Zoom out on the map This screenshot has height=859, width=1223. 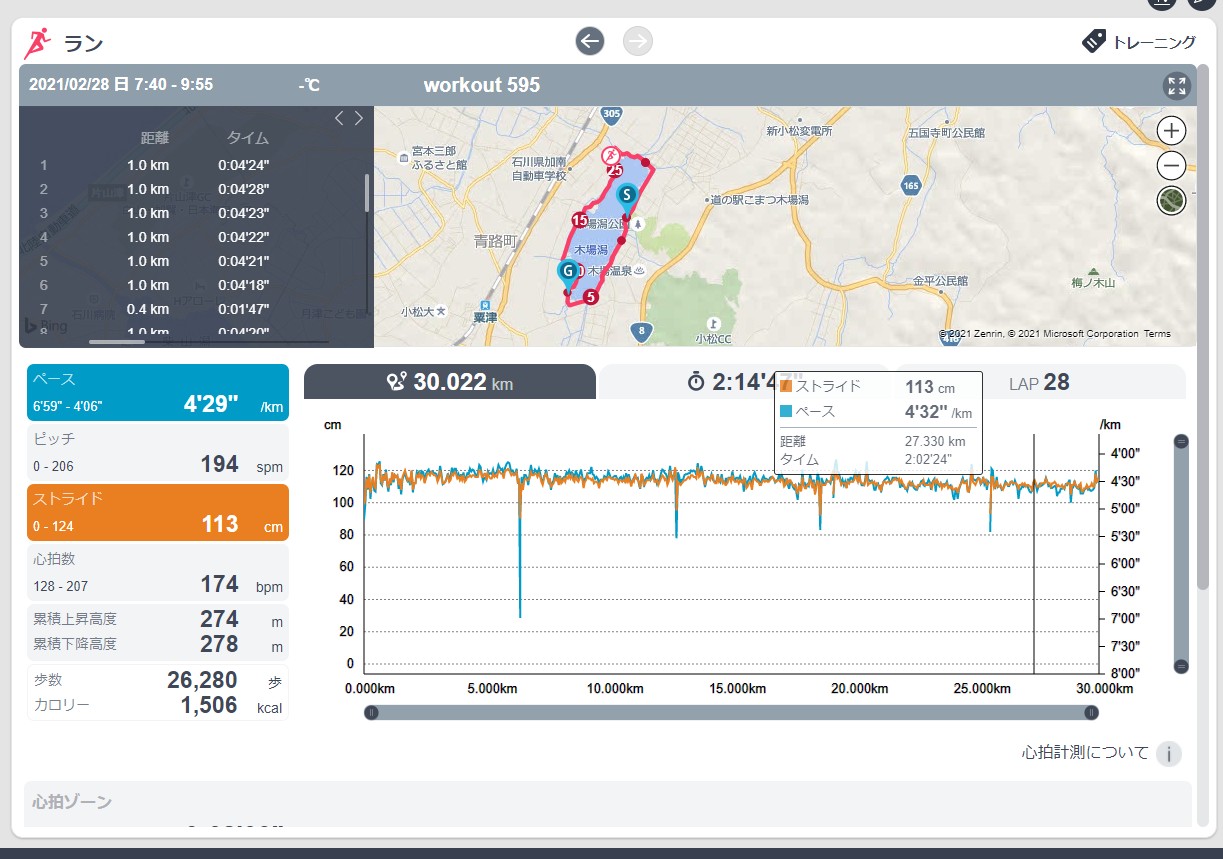point(1172,165)
